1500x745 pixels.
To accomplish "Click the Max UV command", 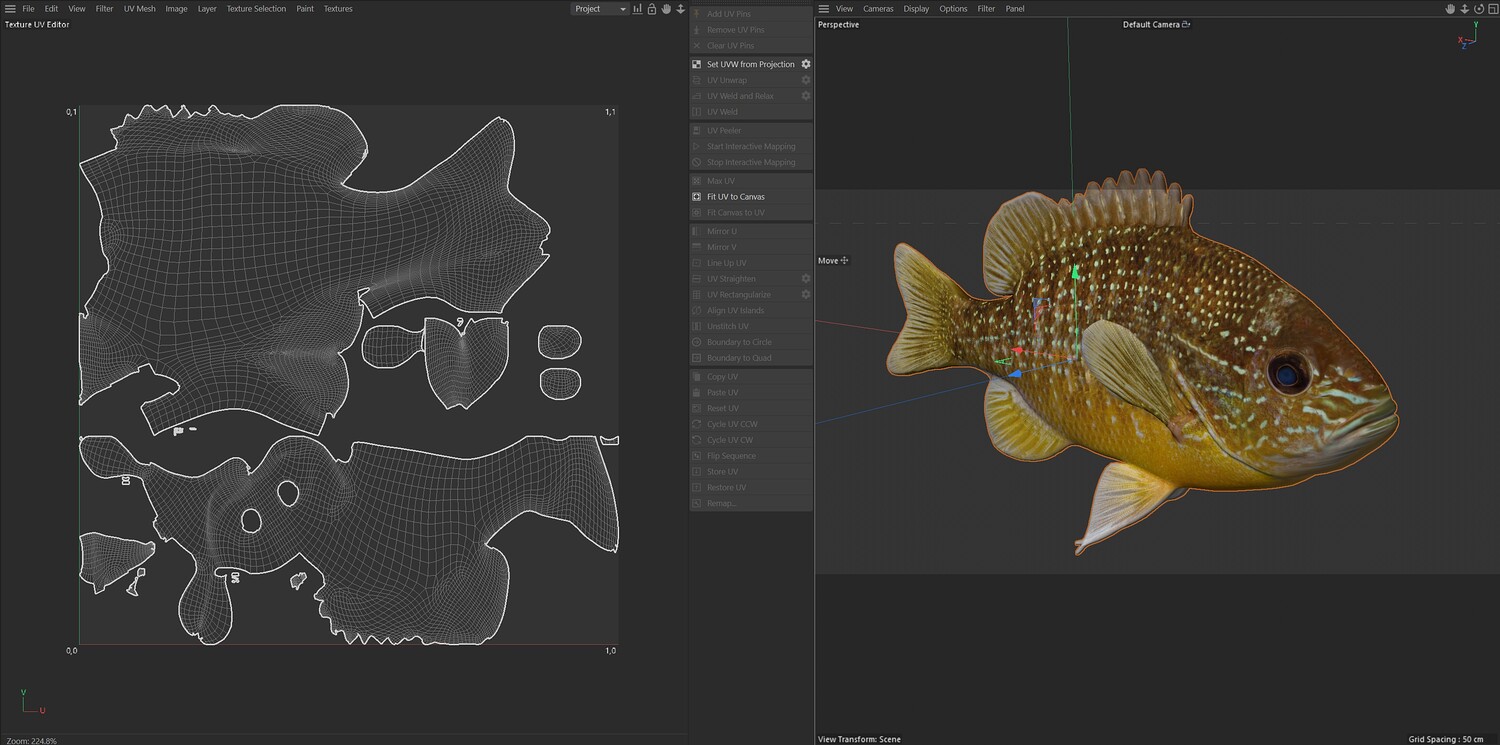I will coord(750,181).
